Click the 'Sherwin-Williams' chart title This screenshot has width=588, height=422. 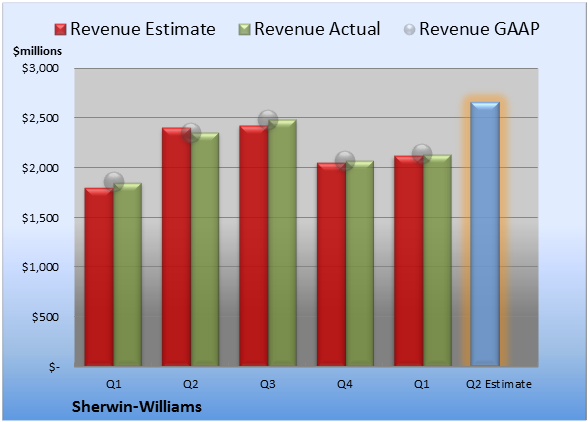(x=137, y=407)
